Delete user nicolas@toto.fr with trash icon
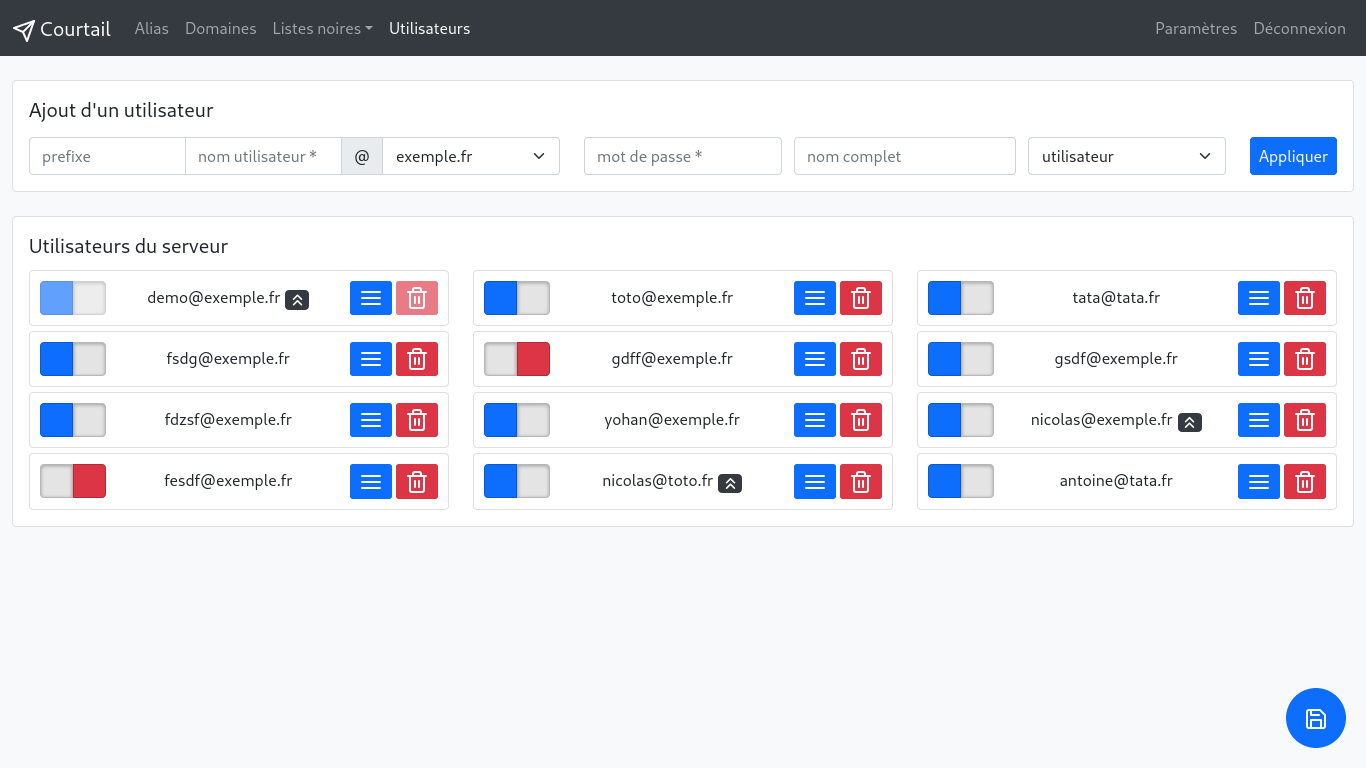Image resolution: width=1366 pixels, height=768 pixels. pyautogui.click(x=861, y=481)
